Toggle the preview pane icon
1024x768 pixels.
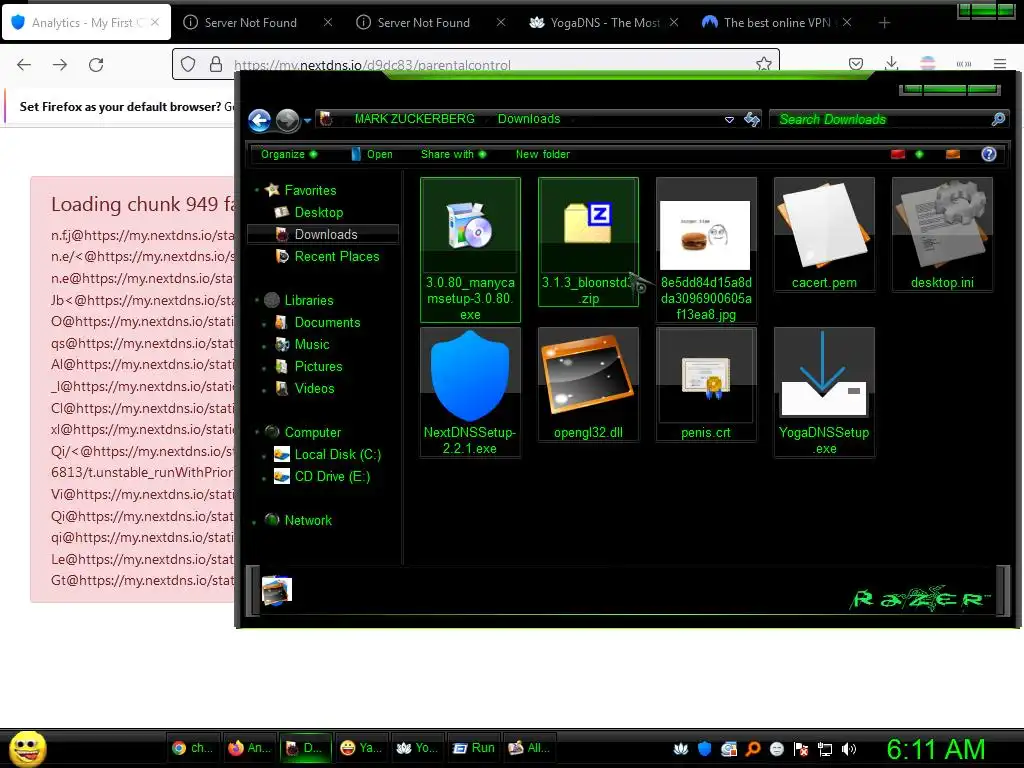[953, 154]
